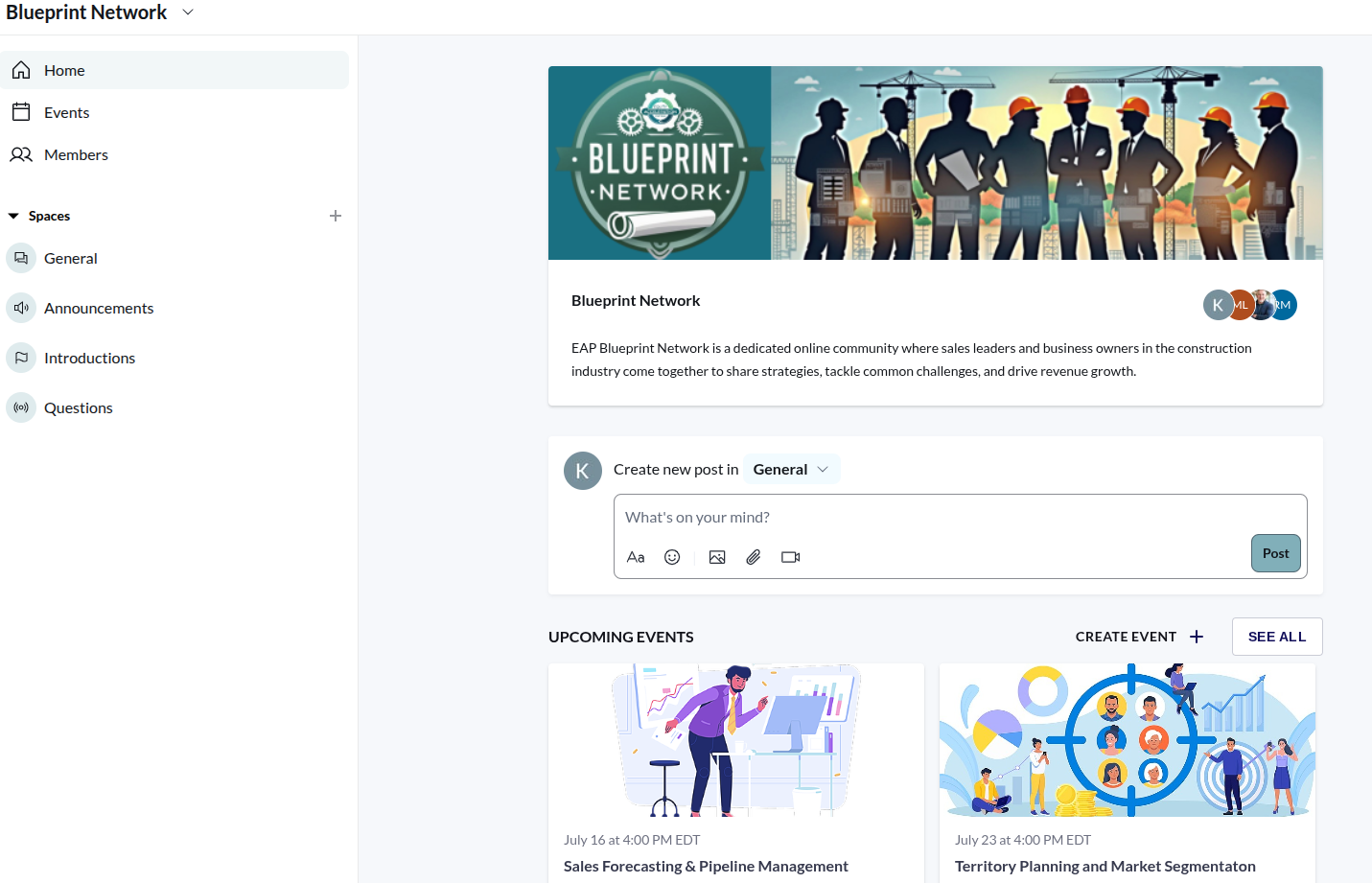The image size is (1372, 883).
Task: Click July 16 at 4:00 PM EDT date
Action: point(632,840)
